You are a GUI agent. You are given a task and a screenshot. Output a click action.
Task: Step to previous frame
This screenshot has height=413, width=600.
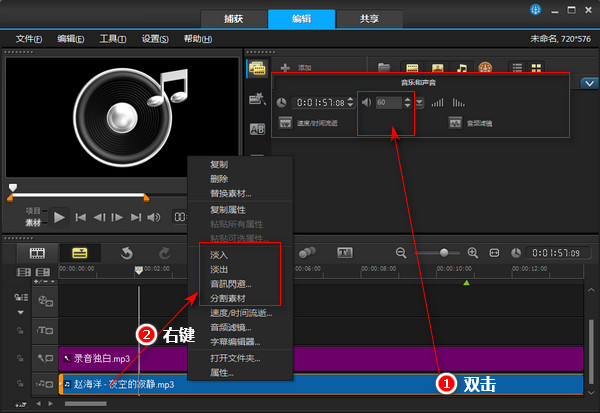(99, 217)
